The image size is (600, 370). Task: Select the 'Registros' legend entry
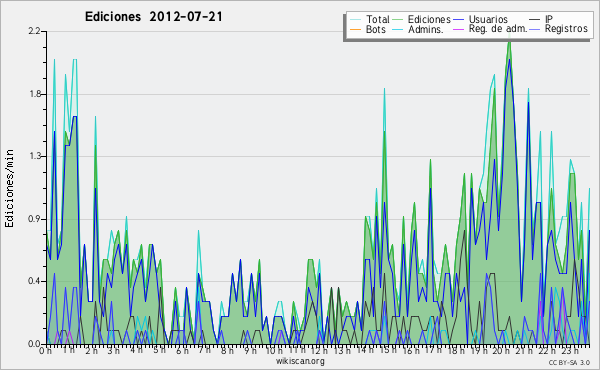[566, 28]
